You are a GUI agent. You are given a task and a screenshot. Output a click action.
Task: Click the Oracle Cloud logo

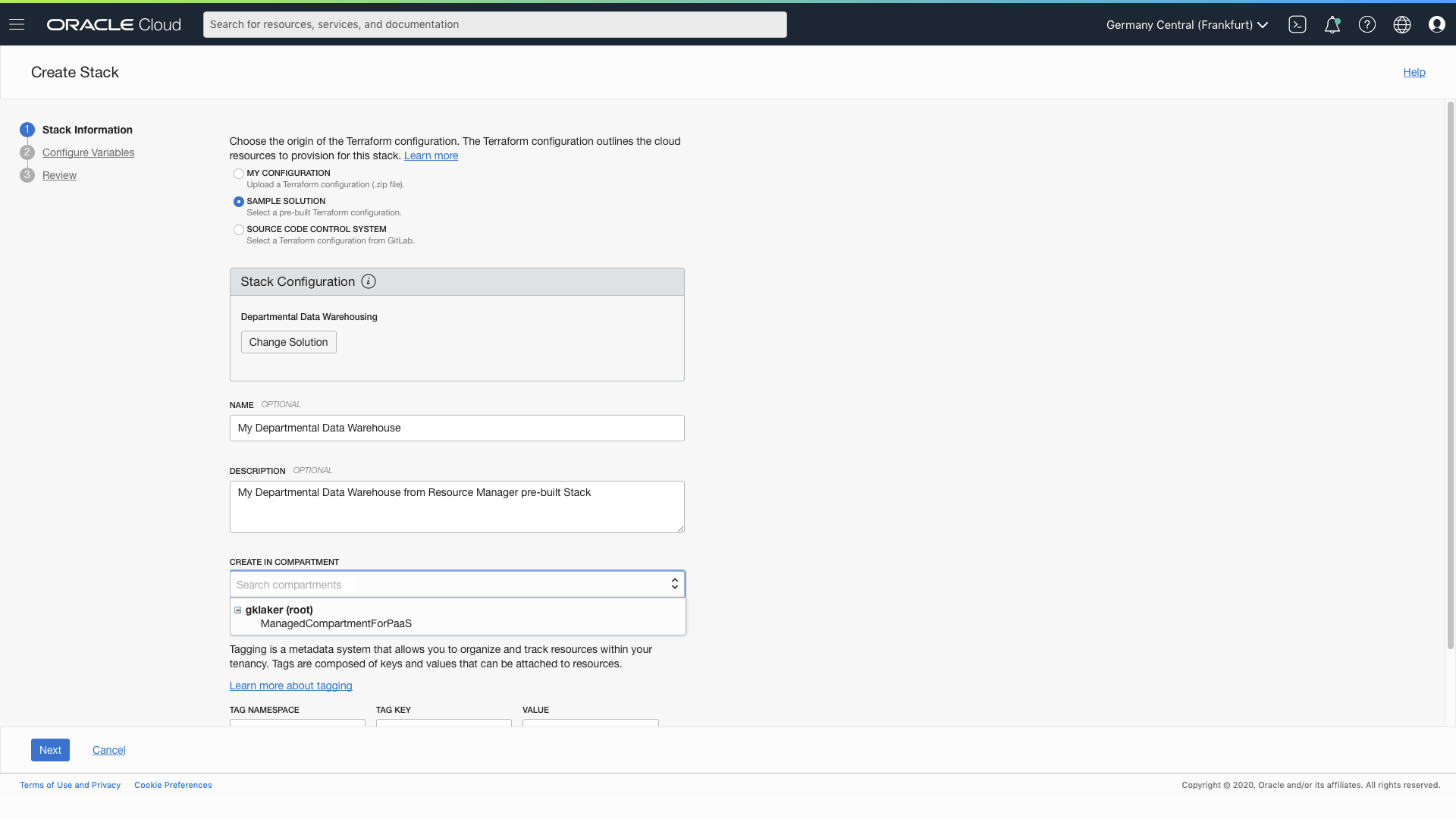[x=114, y=24]
